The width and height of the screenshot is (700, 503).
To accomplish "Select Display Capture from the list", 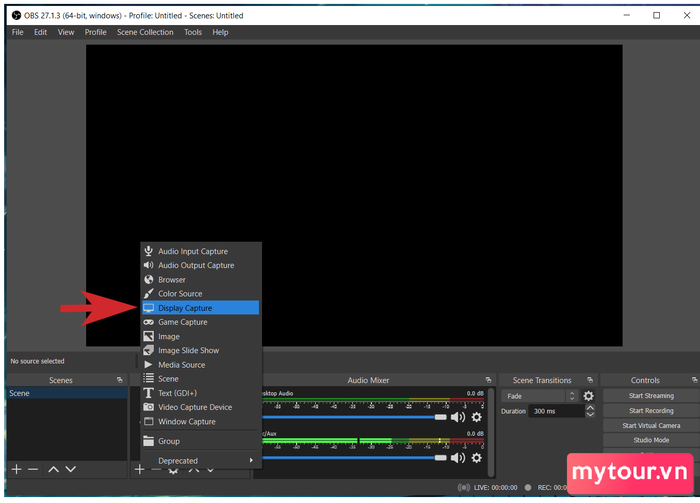I will pyautogui.click(x=200, y=308).
